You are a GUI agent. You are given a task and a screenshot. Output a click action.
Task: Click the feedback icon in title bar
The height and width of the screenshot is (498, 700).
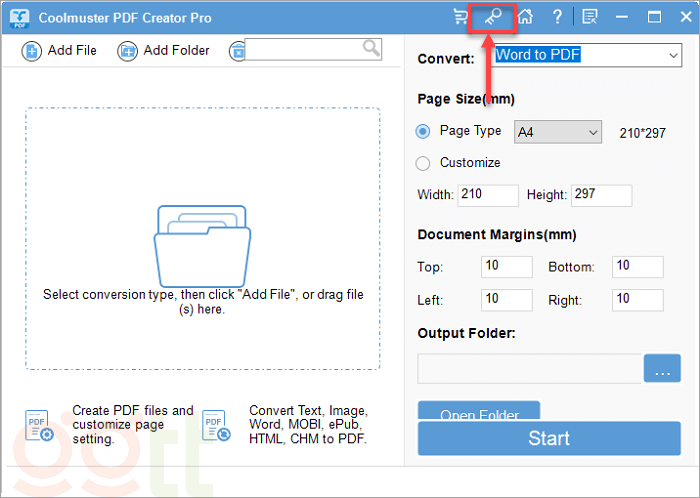pyautogui.click(x=589, y=17)
